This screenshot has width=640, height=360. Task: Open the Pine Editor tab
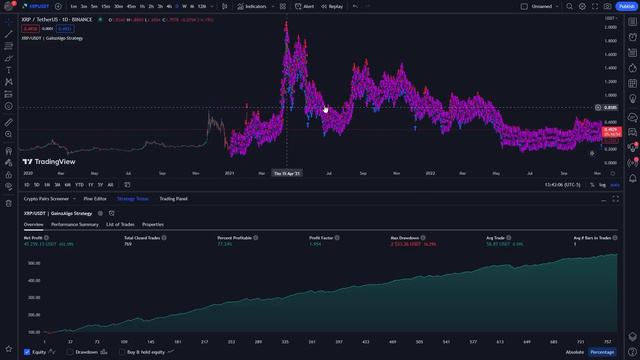tap(95, 199)
